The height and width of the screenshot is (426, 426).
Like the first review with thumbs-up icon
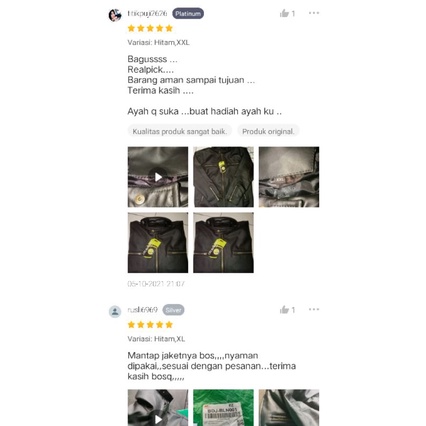[284, 13]
